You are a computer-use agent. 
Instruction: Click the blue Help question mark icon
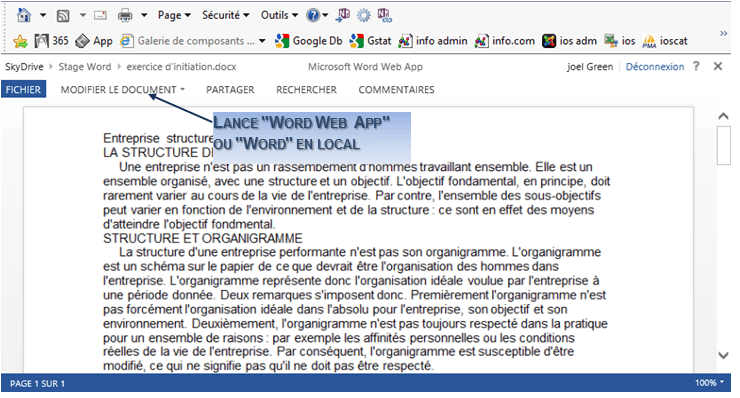312,16
